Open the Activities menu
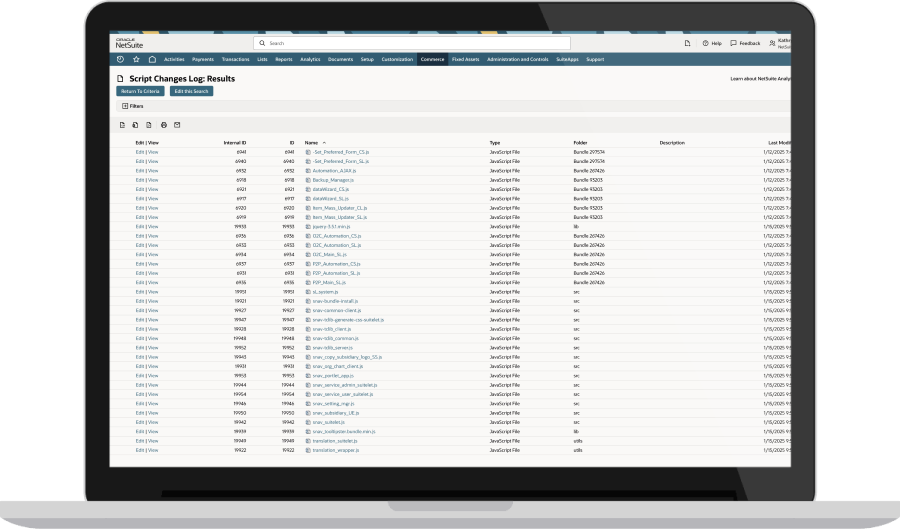 pyautogui.click(x=174, y=59)
